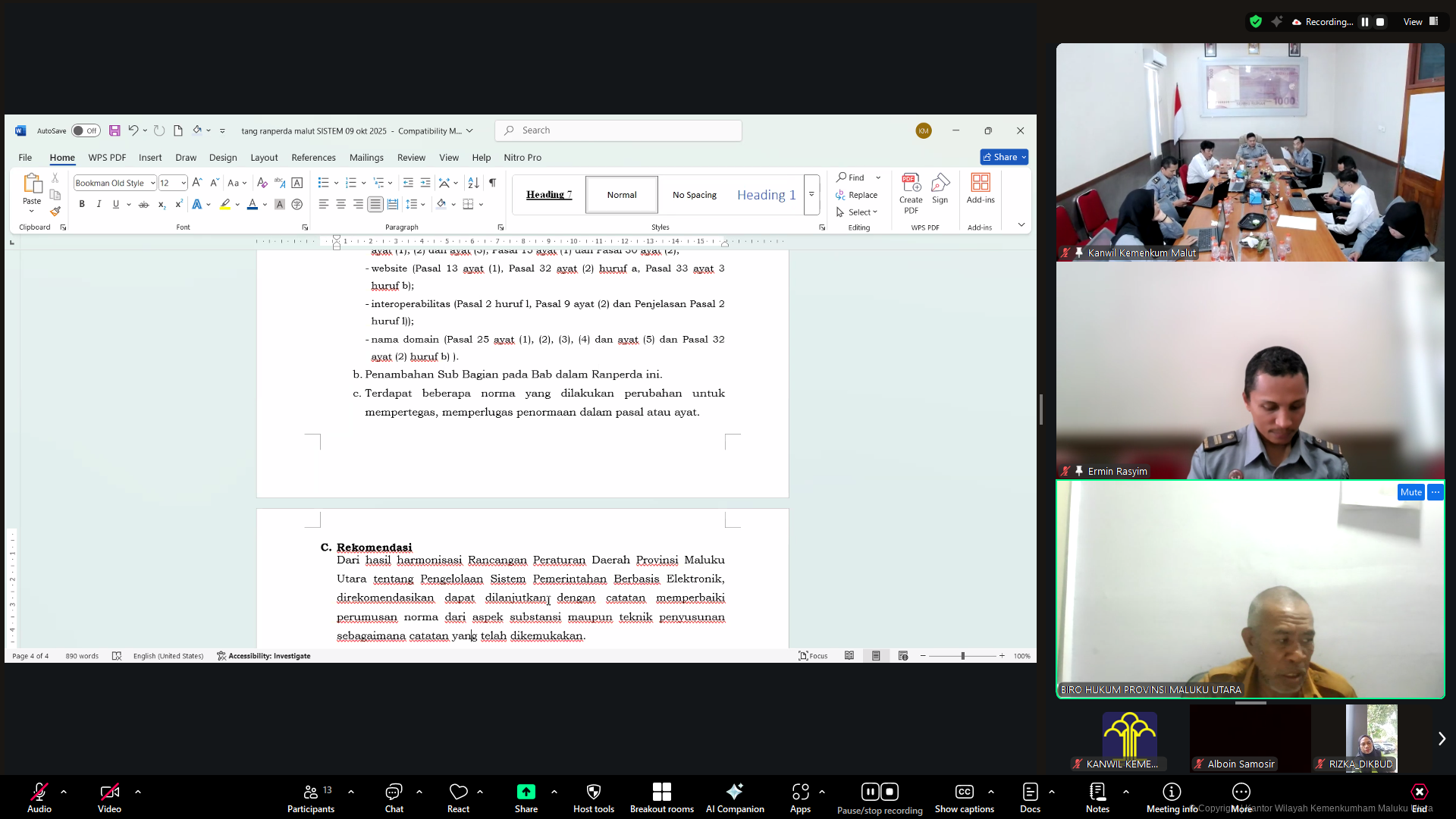
Task: Toggle the AutoSave switch
Action: pyautogui.click(x=85, y=130)
